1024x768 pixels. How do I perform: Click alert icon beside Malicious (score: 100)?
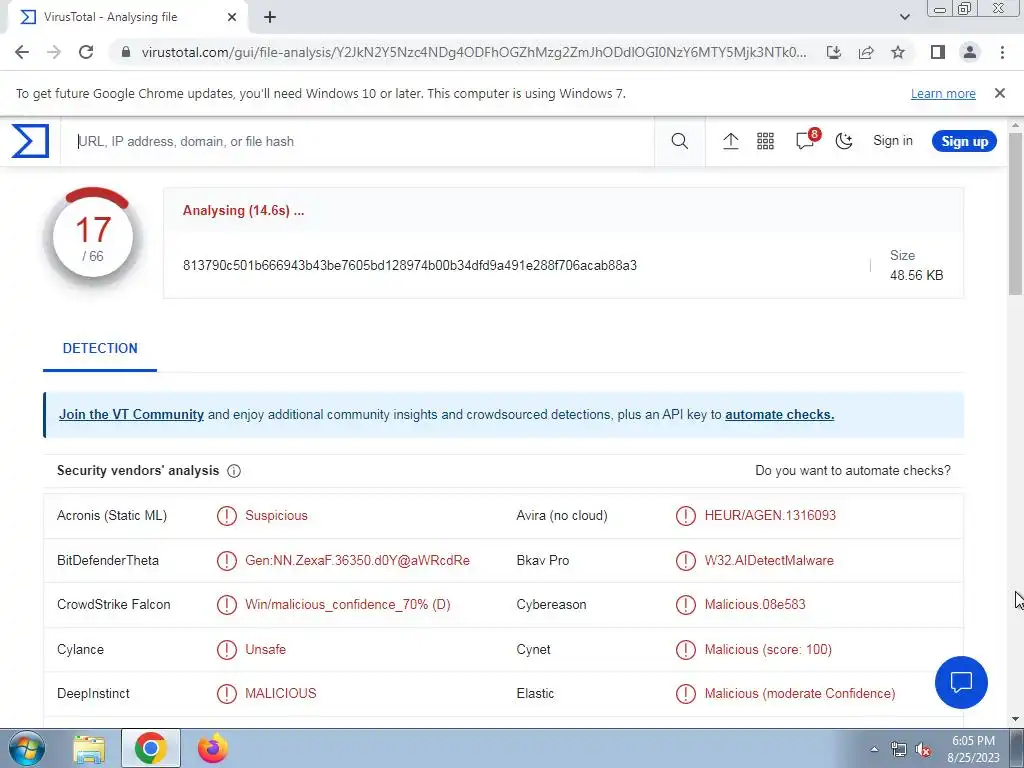[686, 650]
